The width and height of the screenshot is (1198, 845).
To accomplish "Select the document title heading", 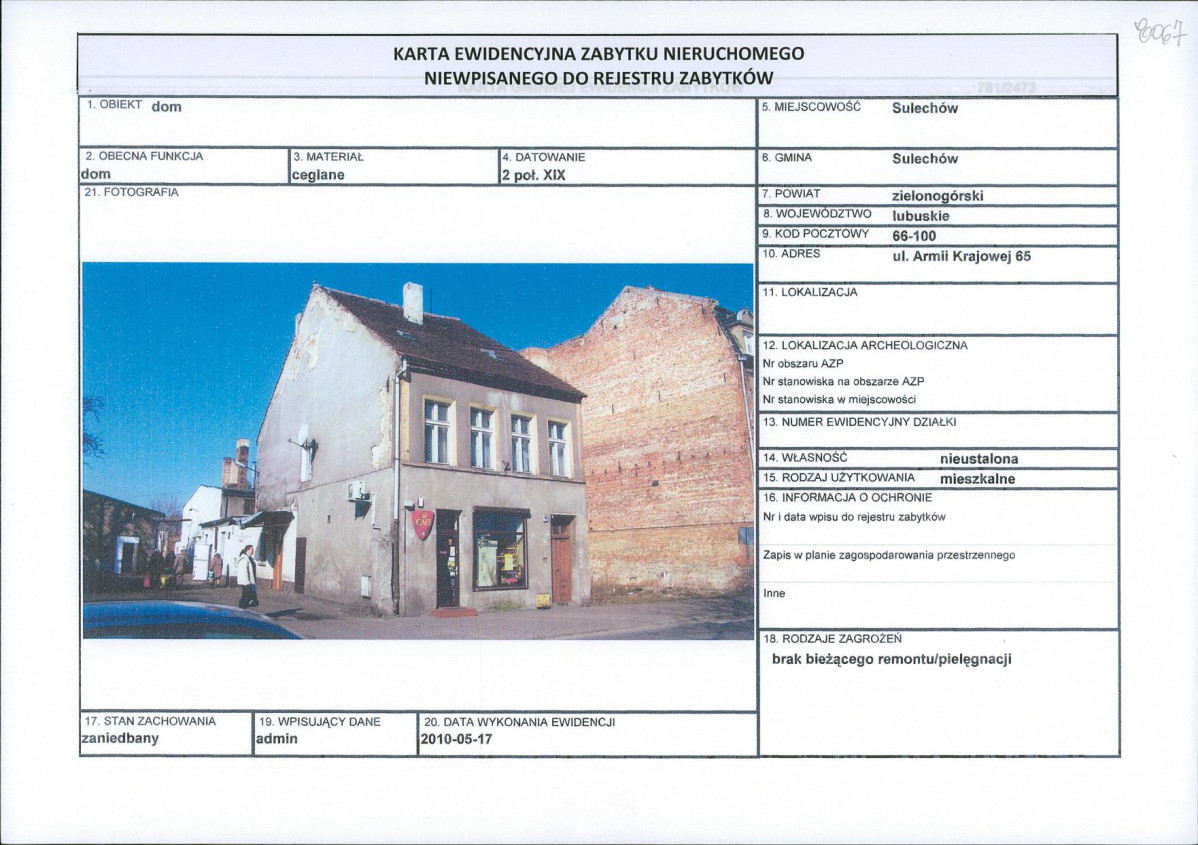I will [x=598, y=66].
